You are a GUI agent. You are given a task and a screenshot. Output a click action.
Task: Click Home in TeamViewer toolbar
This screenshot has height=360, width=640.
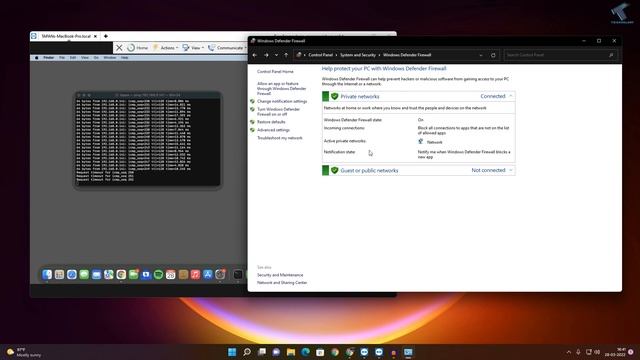coord(138,48)
